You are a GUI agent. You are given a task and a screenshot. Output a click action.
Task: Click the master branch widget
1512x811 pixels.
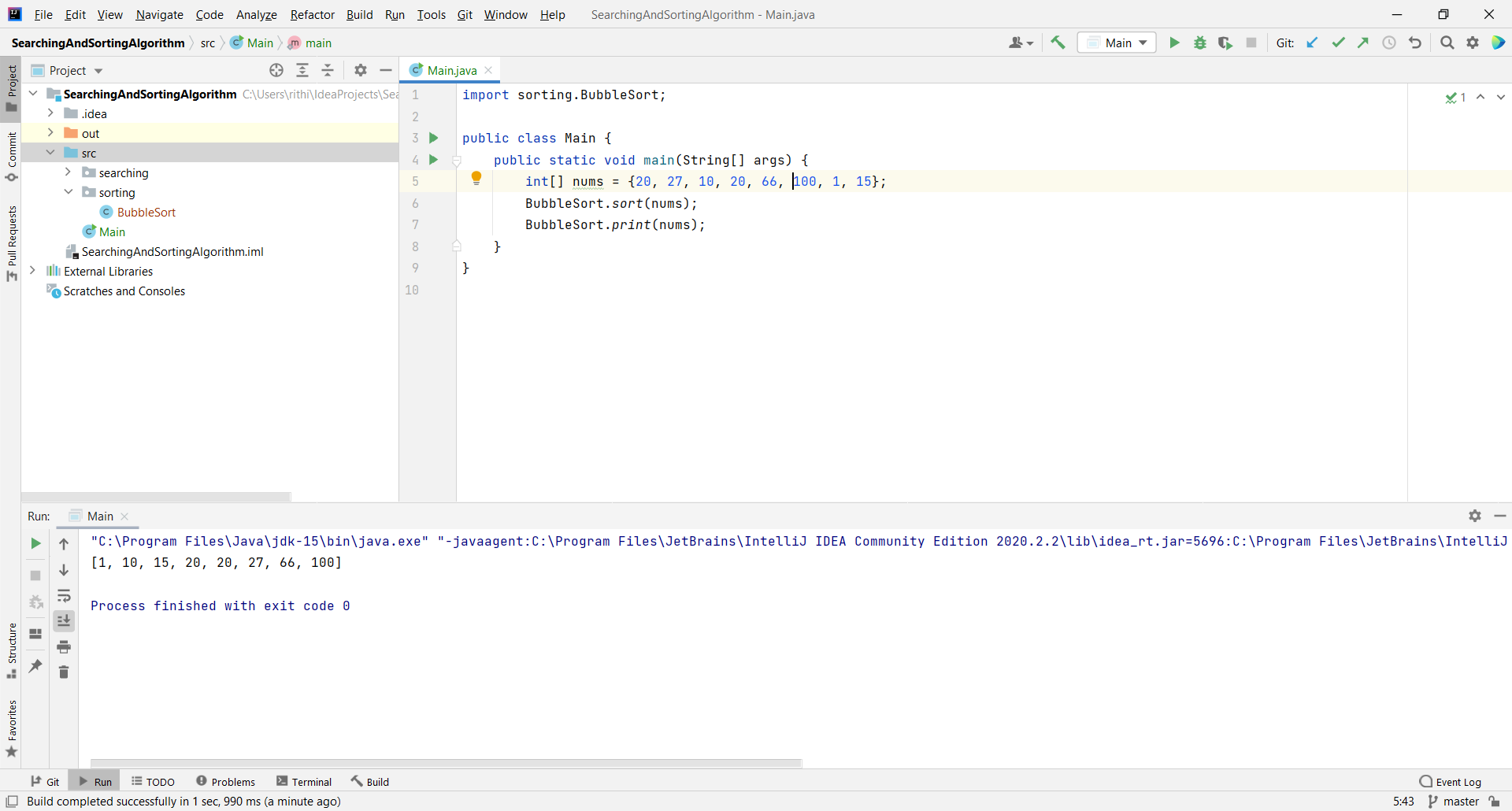point(1454,801)
